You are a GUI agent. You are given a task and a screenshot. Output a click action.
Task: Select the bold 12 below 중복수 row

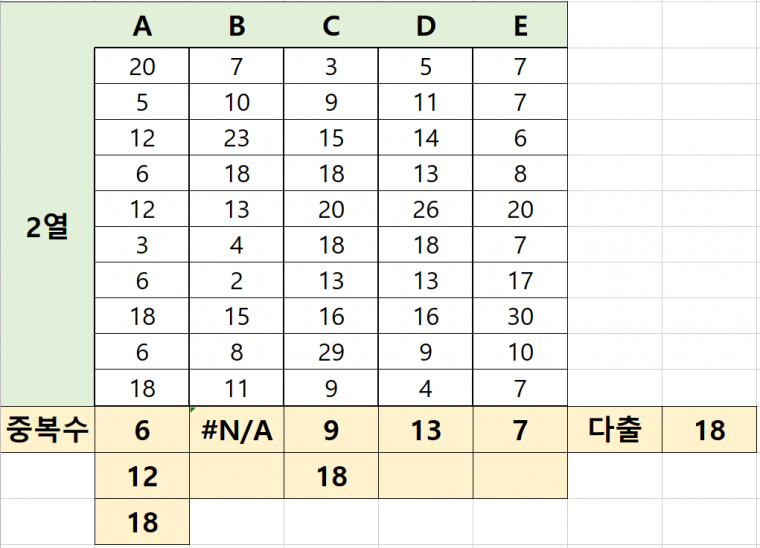click(142, 476)
